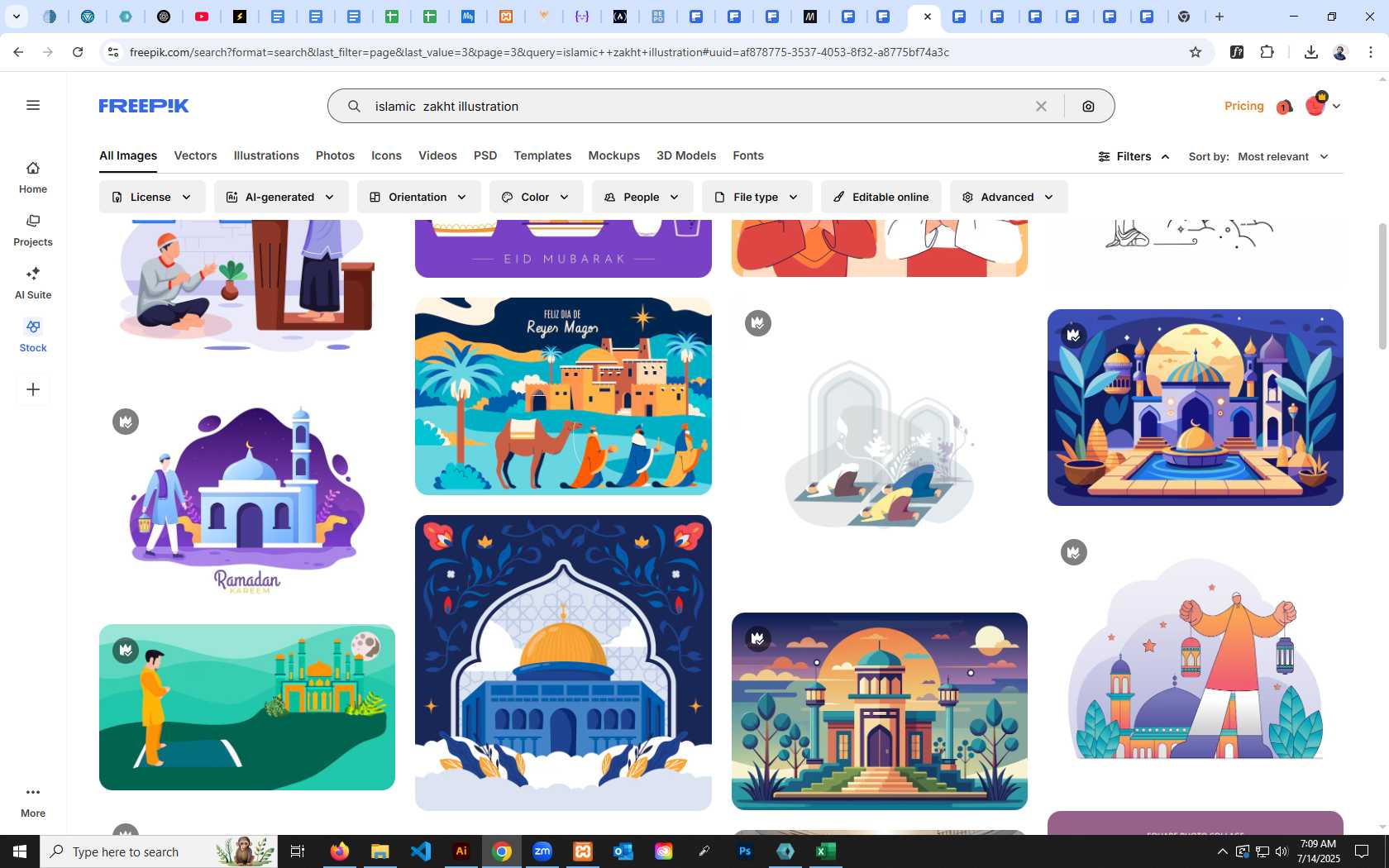Viewport: 1389px width, 868px height.
Task: Open user profile avatar menu
Action: click(1315, 105)
